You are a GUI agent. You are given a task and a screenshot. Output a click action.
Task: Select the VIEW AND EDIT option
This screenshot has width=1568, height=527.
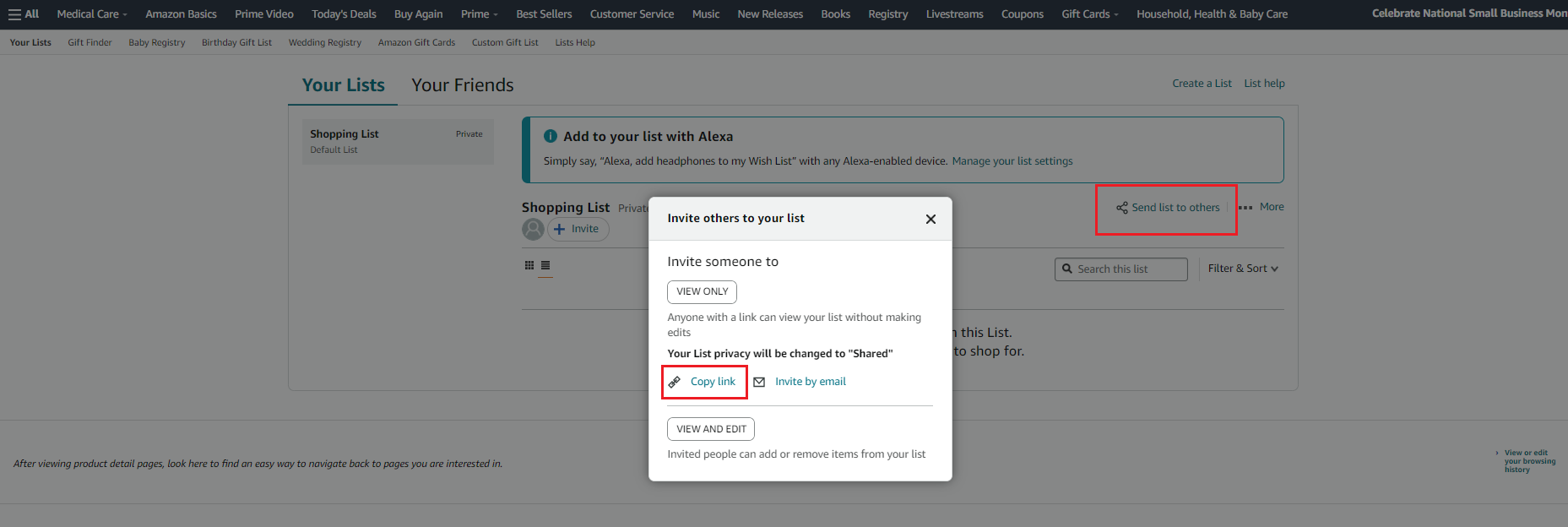711,429
